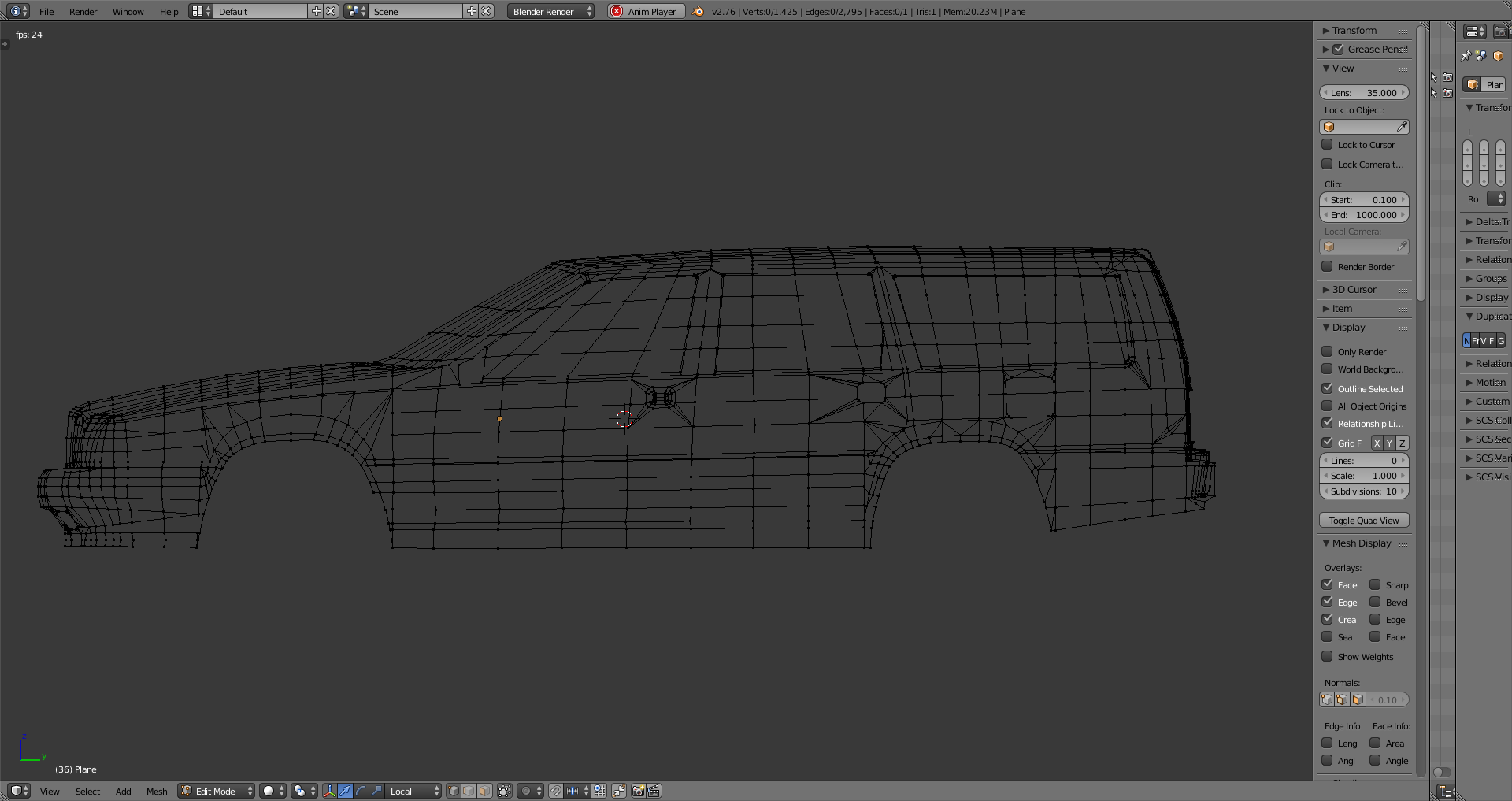Click the Lens value slider field

(x=1364, y=93)
